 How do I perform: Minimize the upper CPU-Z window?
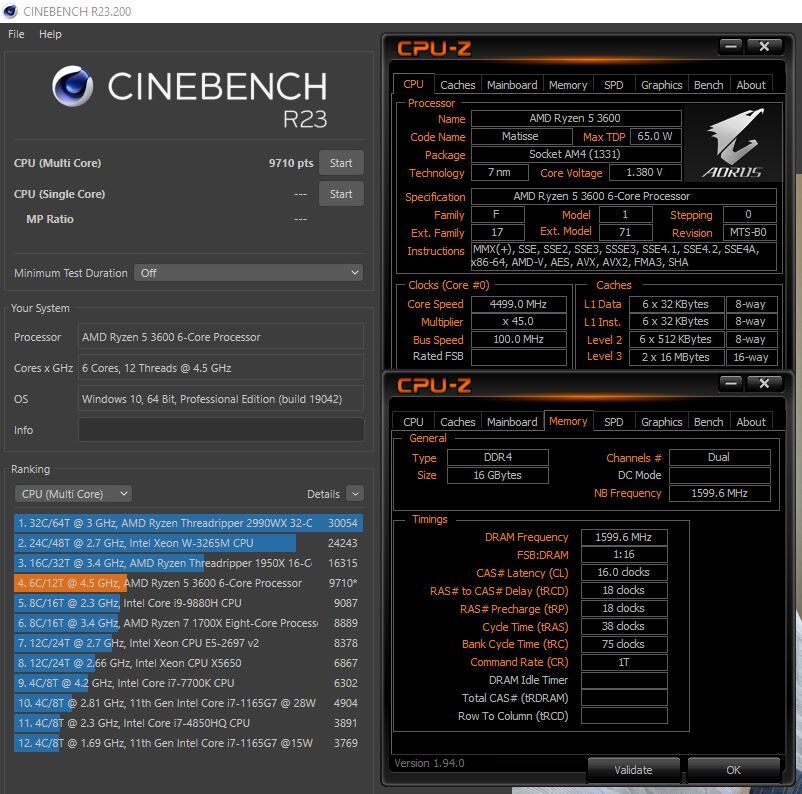point(731,47)
